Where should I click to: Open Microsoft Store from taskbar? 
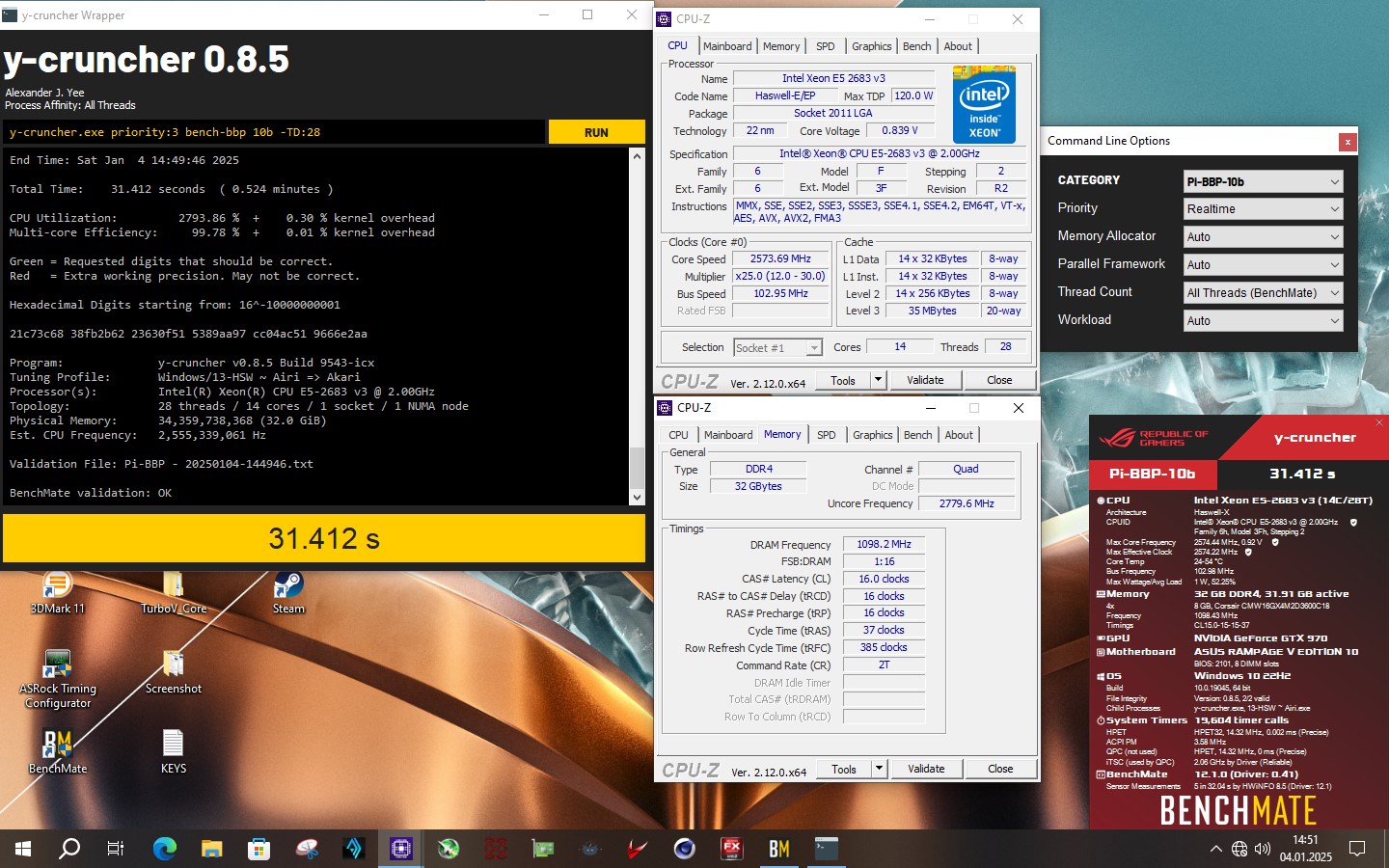(x=259, y=849)
